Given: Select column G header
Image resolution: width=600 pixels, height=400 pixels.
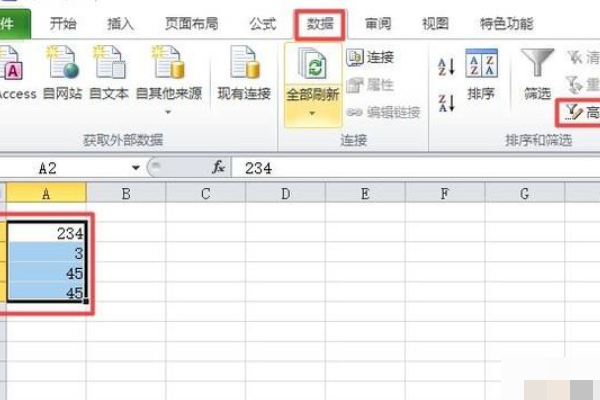Looking at the screenshot, I should pos(525,193).
